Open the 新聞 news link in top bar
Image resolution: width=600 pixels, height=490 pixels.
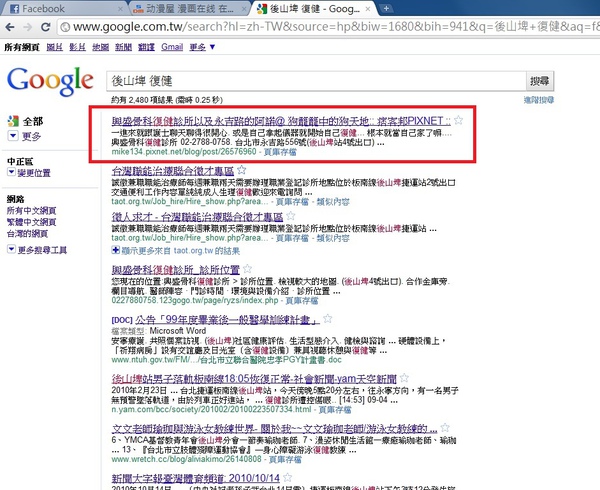(x=123, y=47)
